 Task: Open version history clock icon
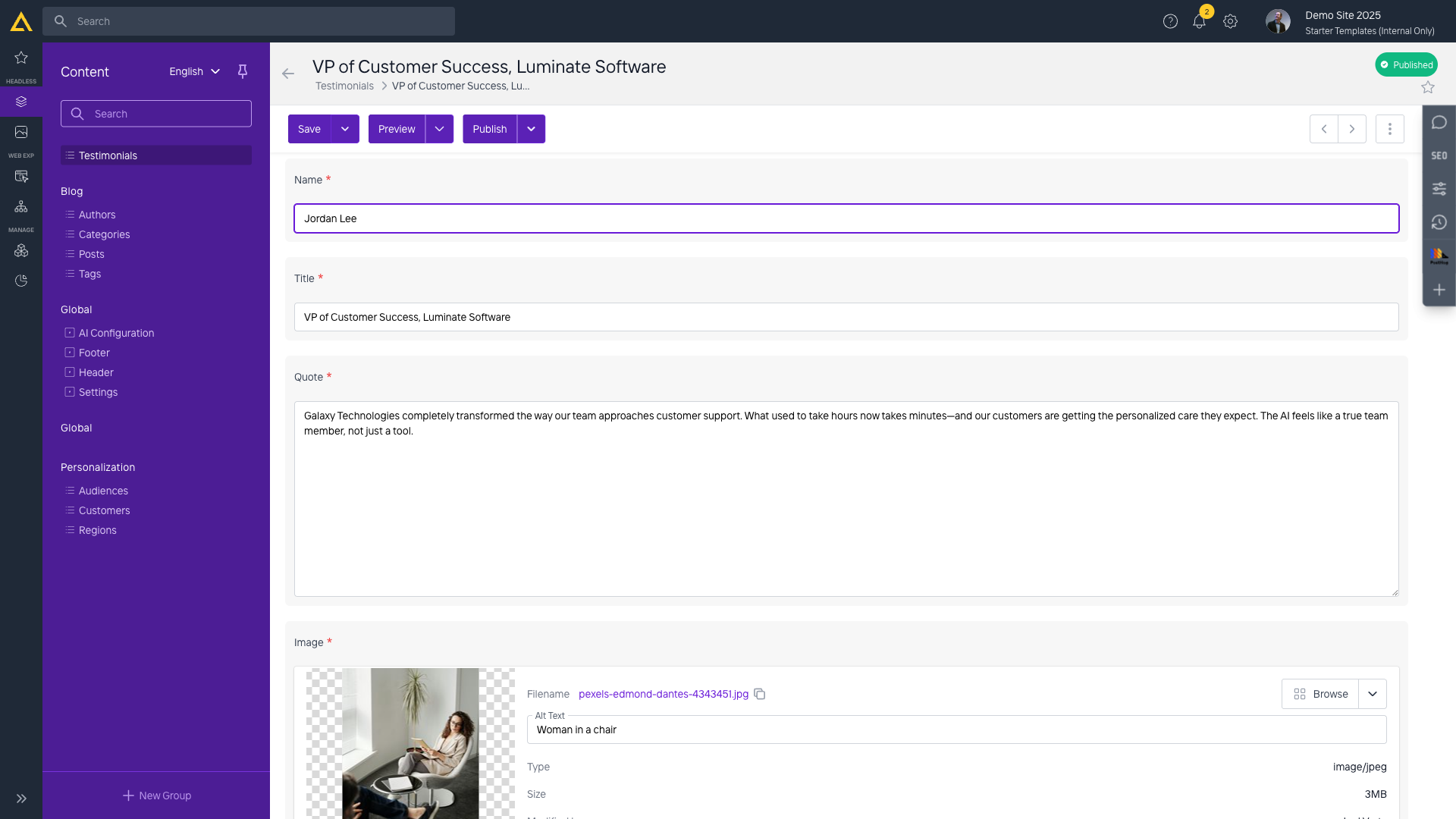click(1439, 222)
